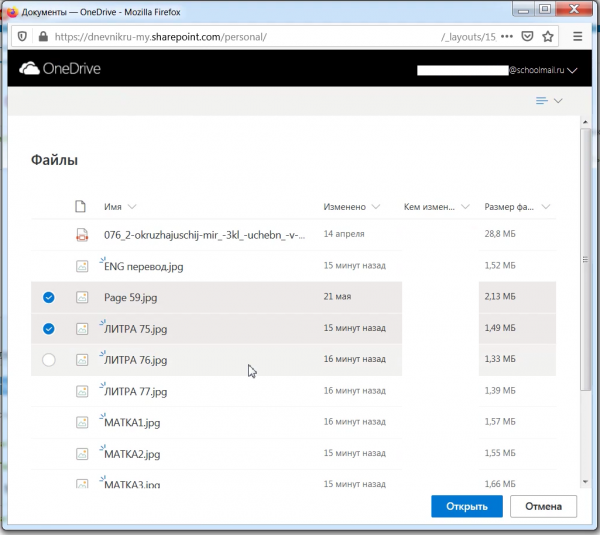Click the Отмена button
600x535 pixels.
click(x=543, y=506)
